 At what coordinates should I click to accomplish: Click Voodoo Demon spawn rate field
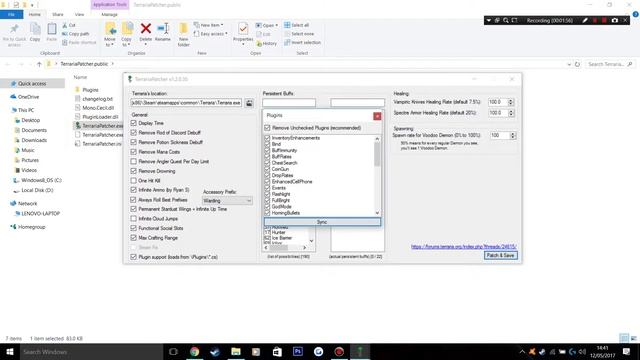coord(499,135)
